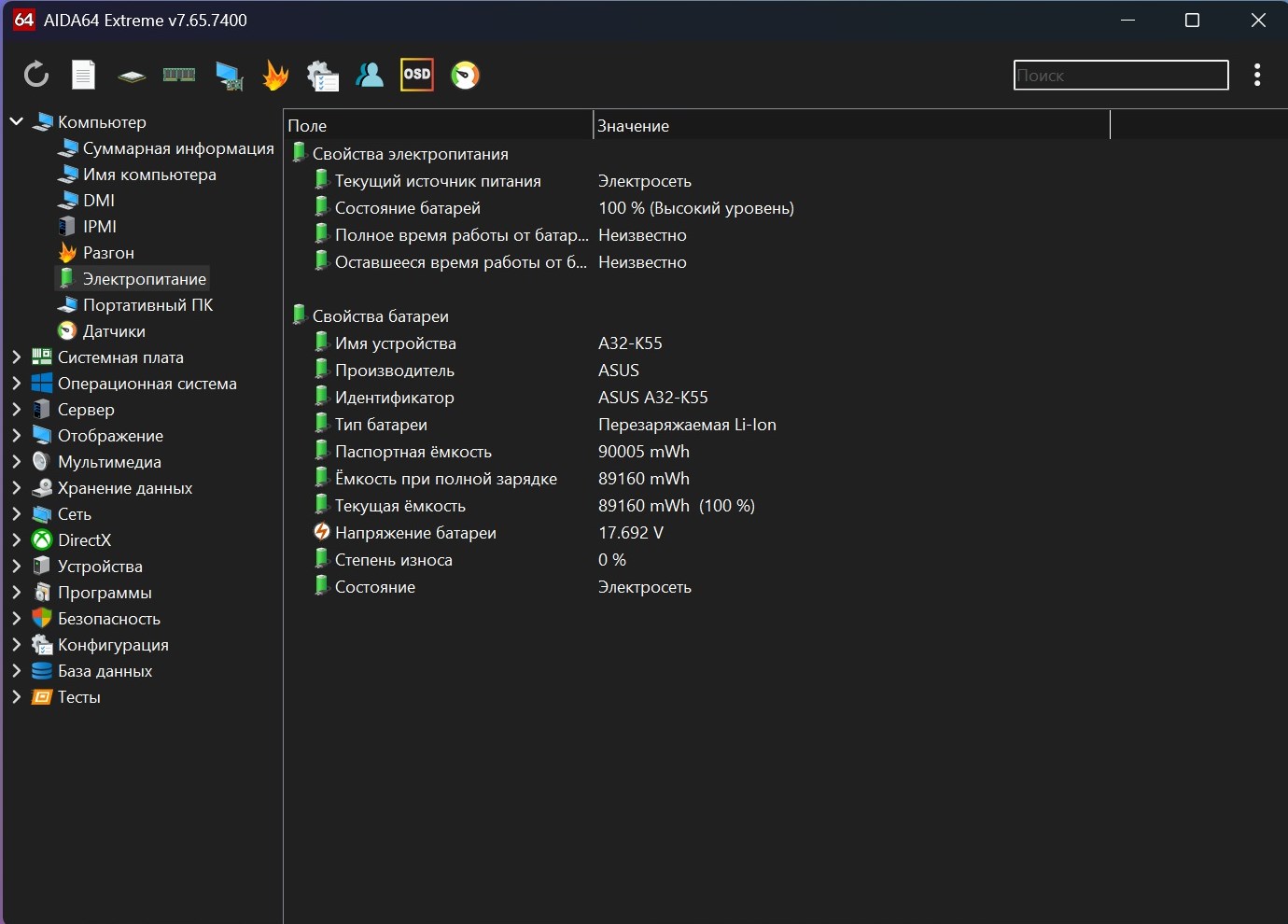This screenshot has height=924, width=1288.
Task: Select the Разгон tree item
Action: click(108, 253)
